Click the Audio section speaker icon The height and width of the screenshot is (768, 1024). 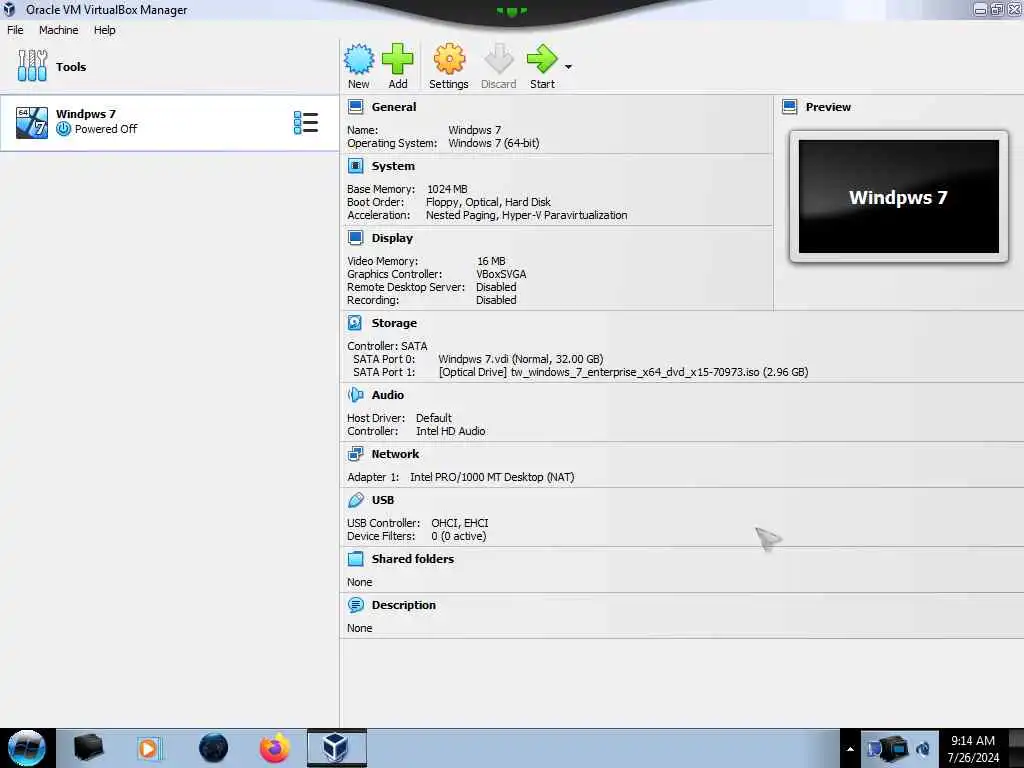[355, 395]
